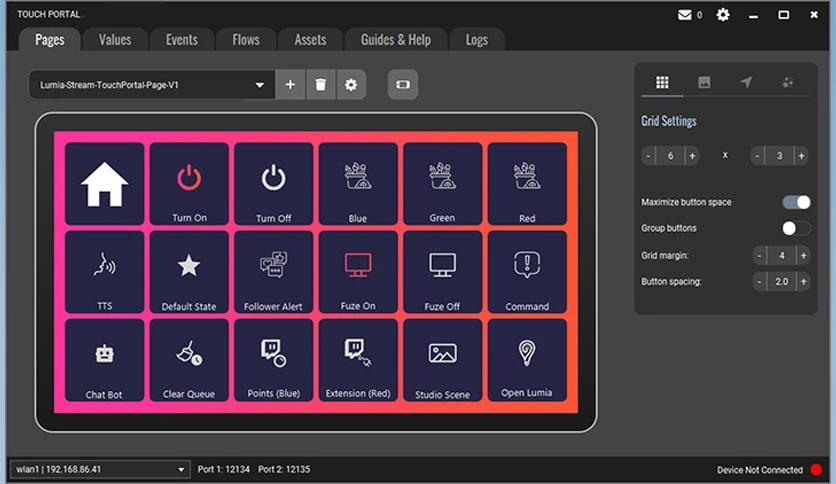Enable the Group buttons switch
Viewport: 836px width, 484px height.
pyautogui.click(x=796, y=228)
